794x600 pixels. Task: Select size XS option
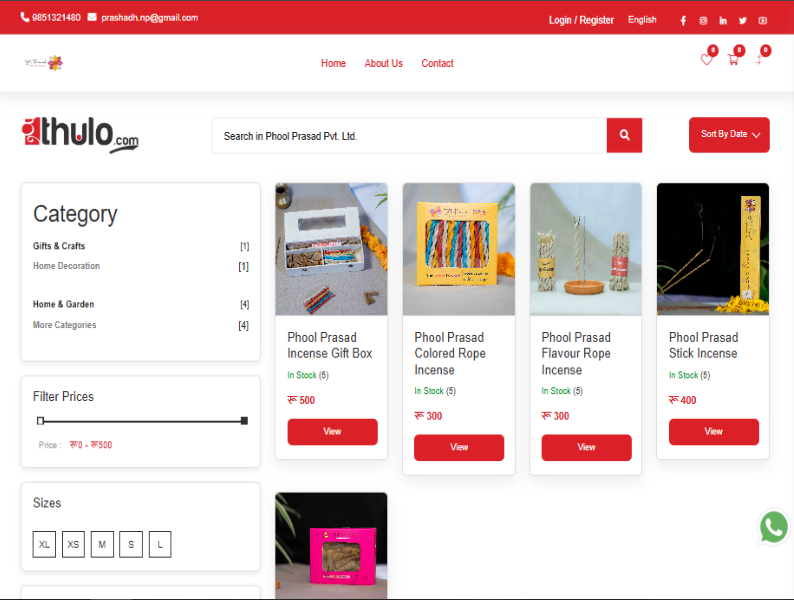coord(73,545)
